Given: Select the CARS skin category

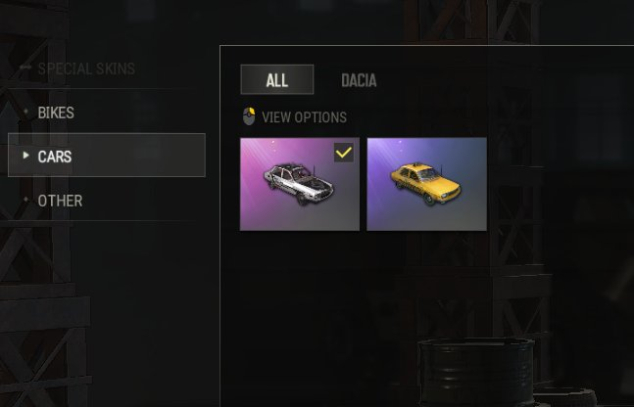Looking at the screenshot, I should tap(107, 155).
